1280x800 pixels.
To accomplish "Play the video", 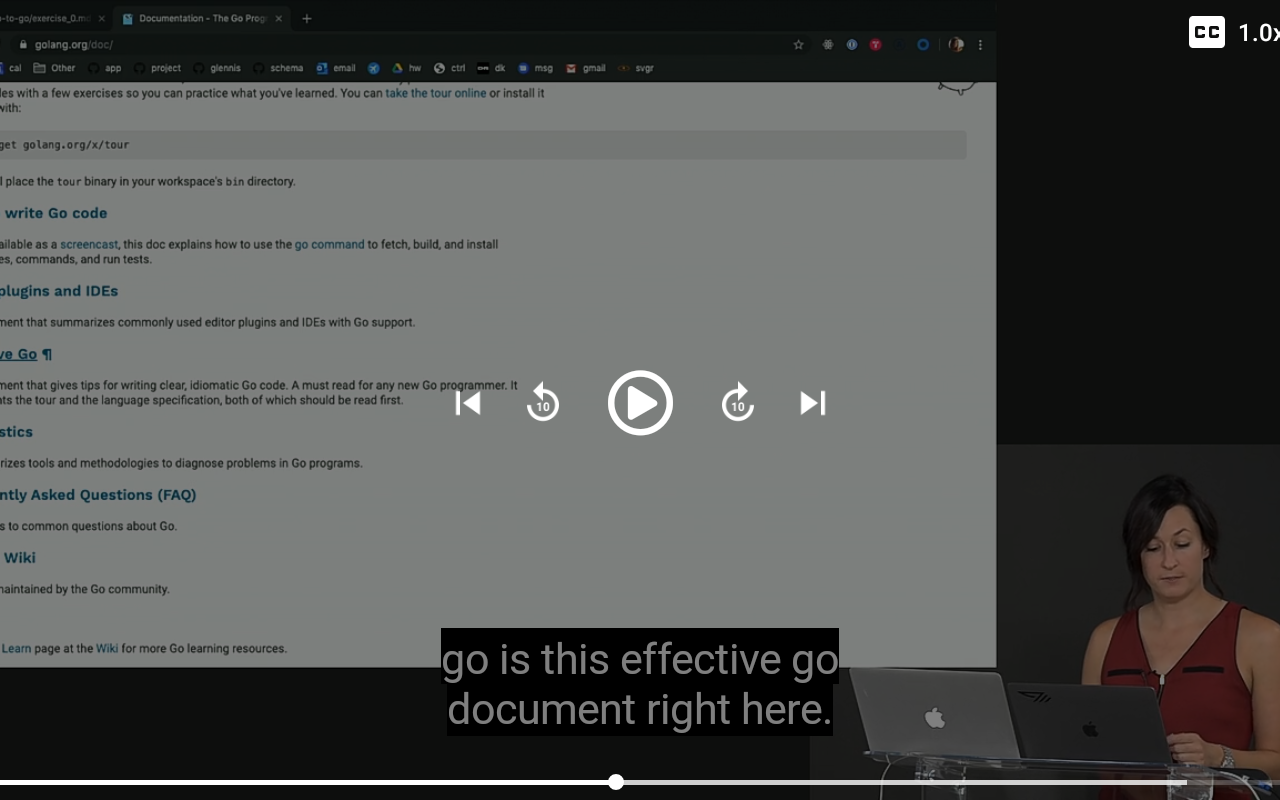I will [640, 403].
